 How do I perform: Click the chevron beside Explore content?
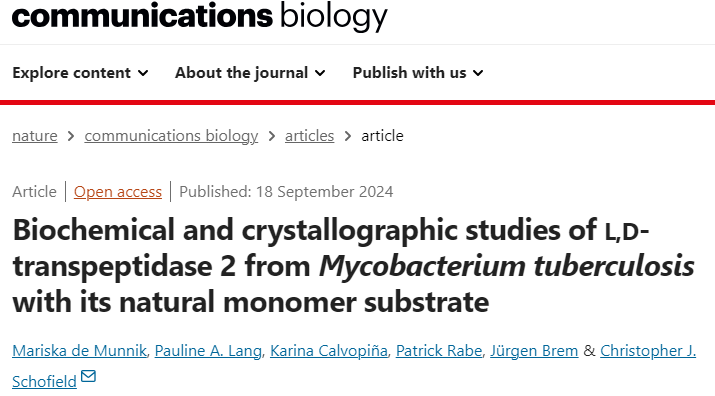143,73
